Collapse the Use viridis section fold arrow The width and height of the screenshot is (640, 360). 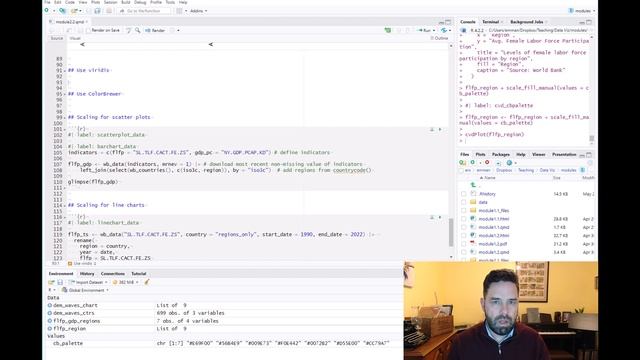coord(65,71)
